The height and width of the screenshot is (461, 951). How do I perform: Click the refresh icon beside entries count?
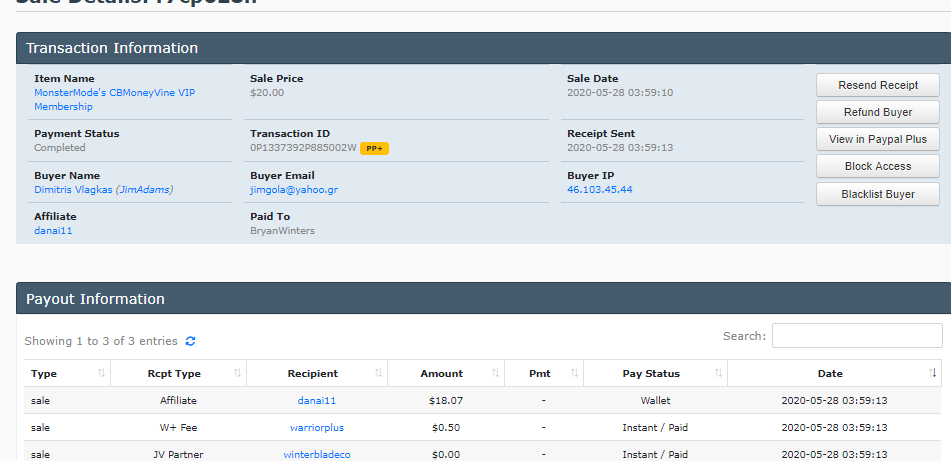point(190,341)
